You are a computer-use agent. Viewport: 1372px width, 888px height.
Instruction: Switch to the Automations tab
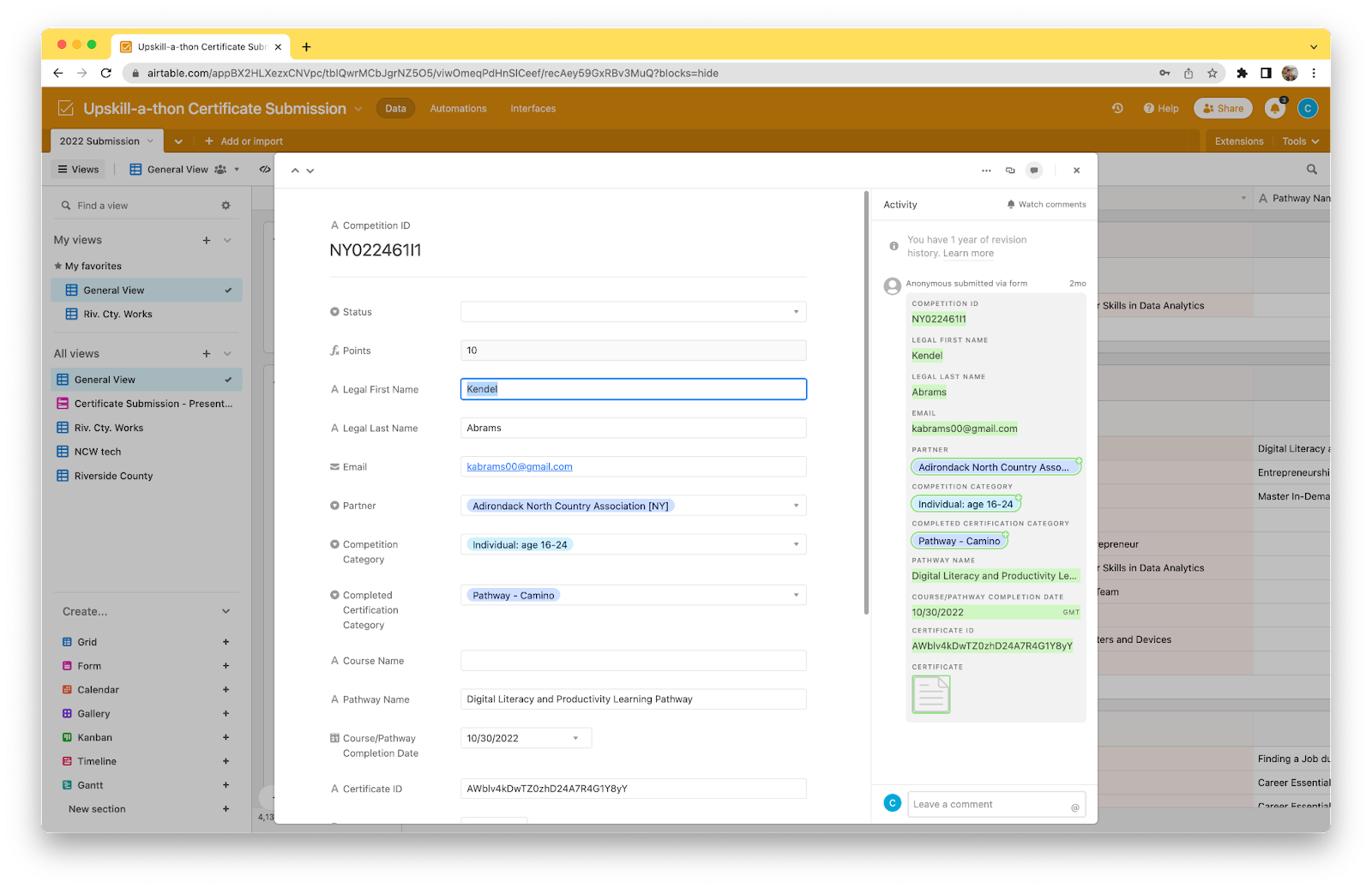click(458, 109)
